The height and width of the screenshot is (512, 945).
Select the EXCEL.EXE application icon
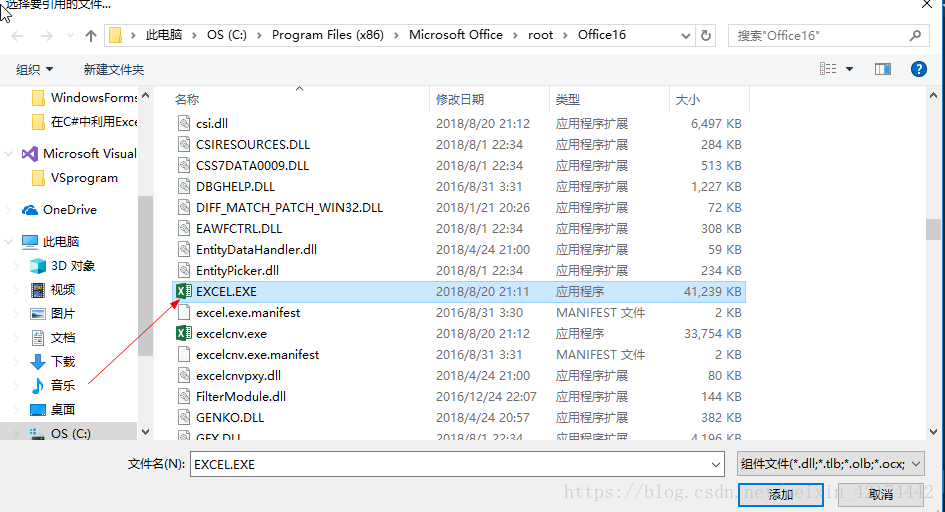[184, 292]
